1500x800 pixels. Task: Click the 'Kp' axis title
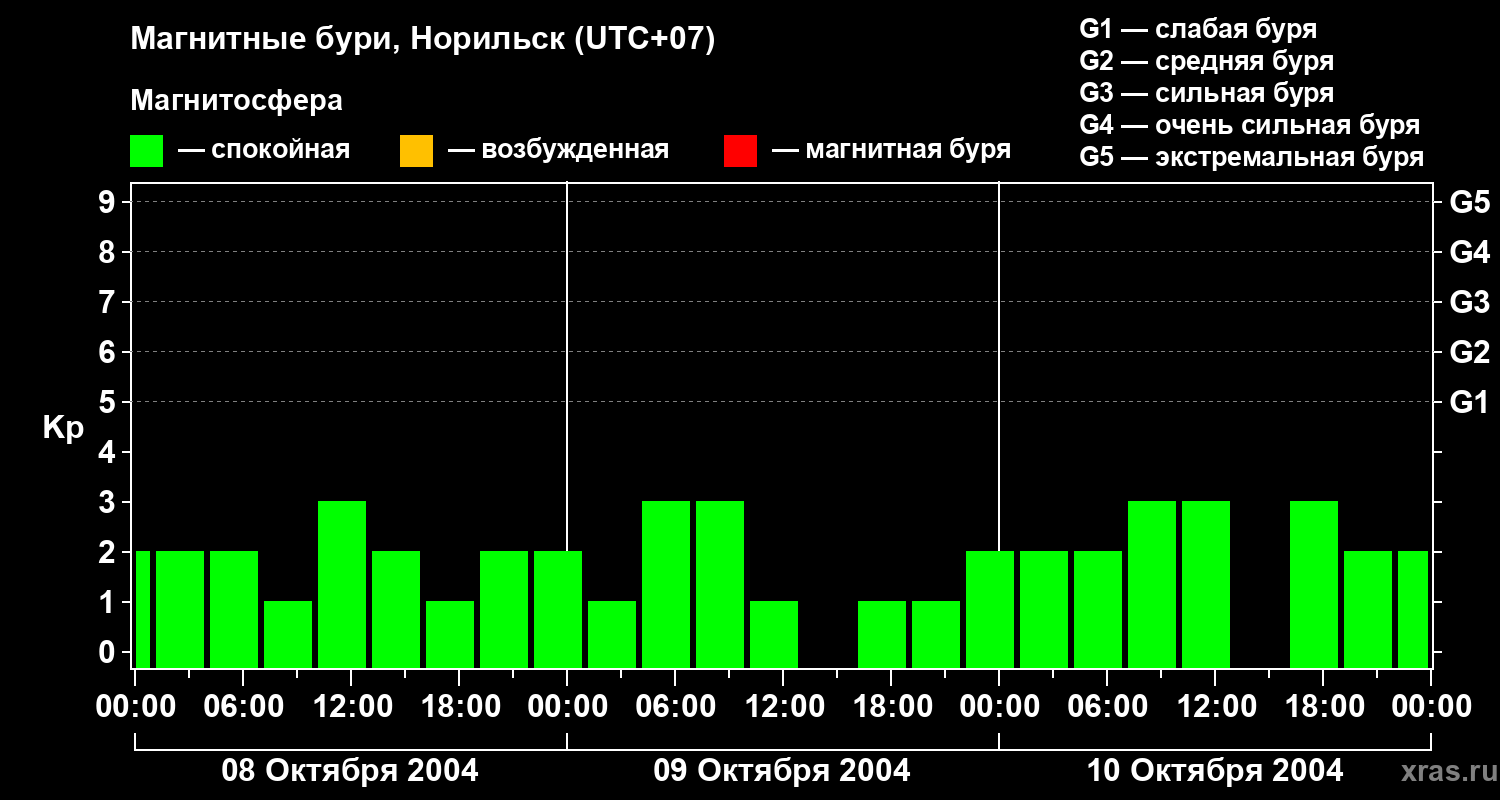[63, 428]
